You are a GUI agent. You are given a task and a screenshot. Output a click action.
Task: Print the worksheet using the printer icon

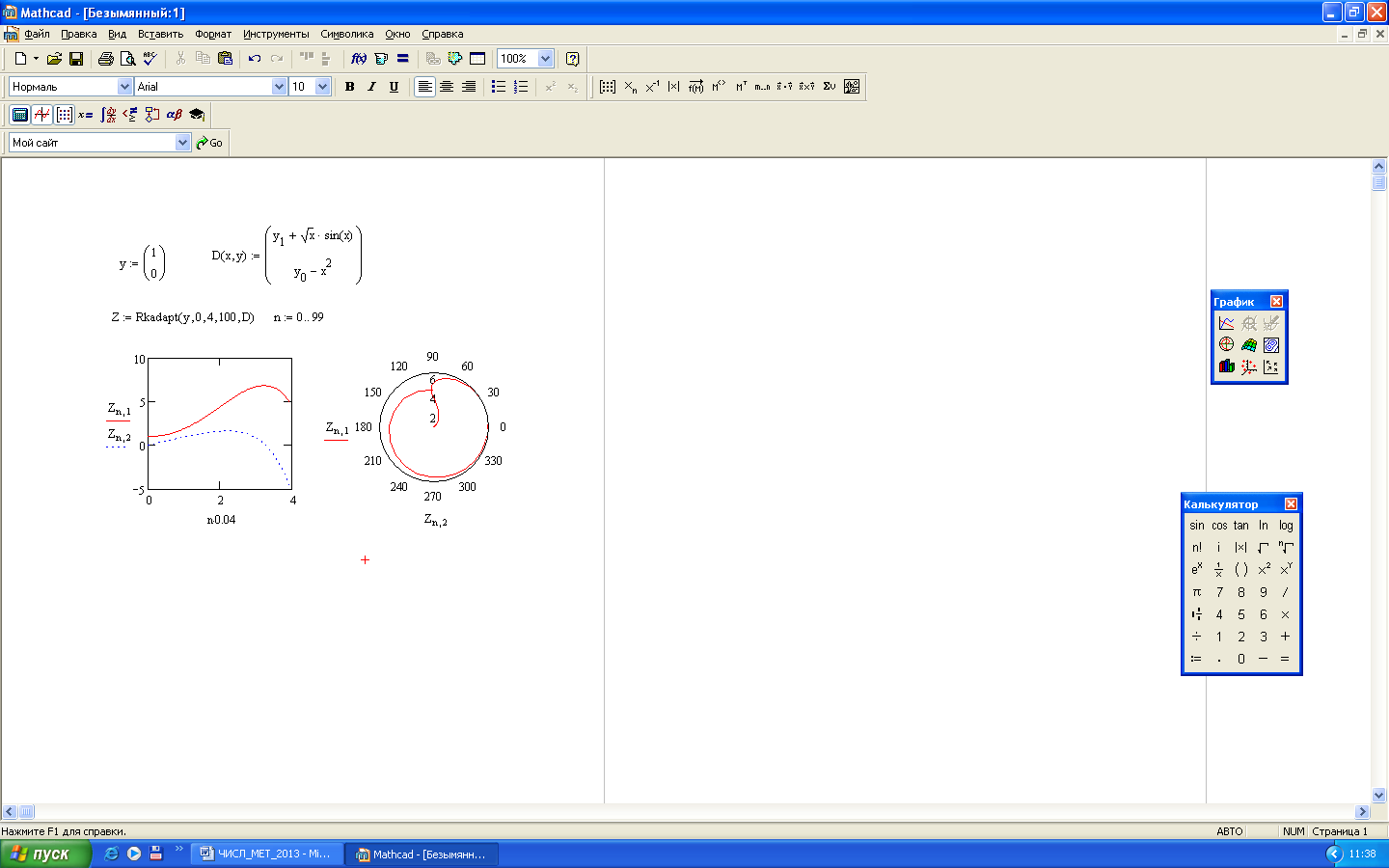[106, 59]
